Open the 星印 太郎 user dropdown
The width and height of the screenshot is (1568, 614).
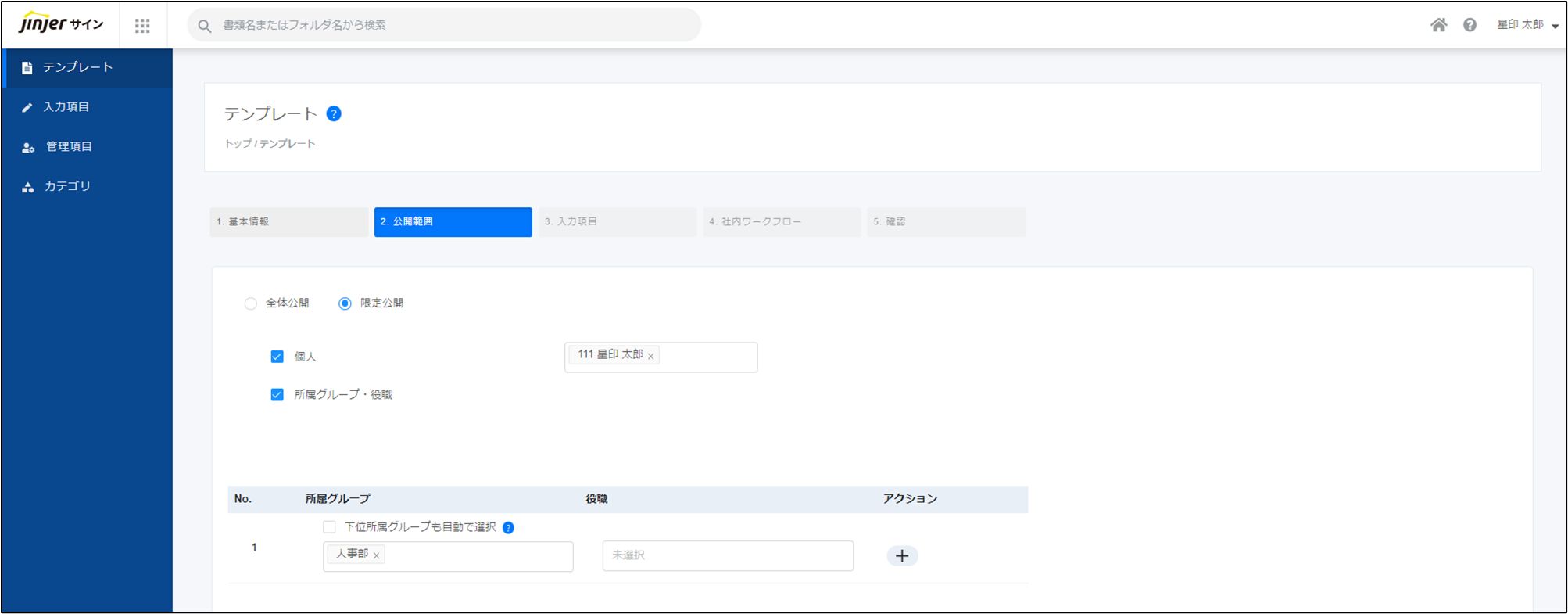[x=1527, y=25]
